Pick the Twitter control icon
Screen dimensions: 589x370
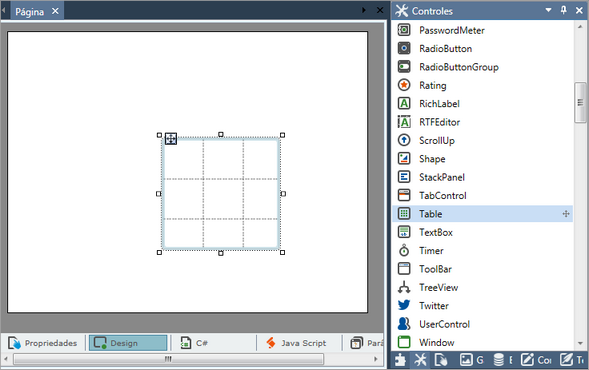click(404, 305)
